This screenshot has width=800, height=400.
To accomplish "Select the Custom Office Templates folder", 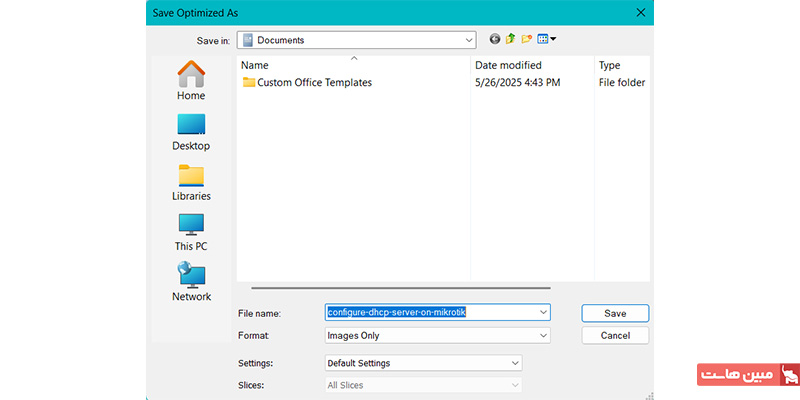I will coord(314,83).
